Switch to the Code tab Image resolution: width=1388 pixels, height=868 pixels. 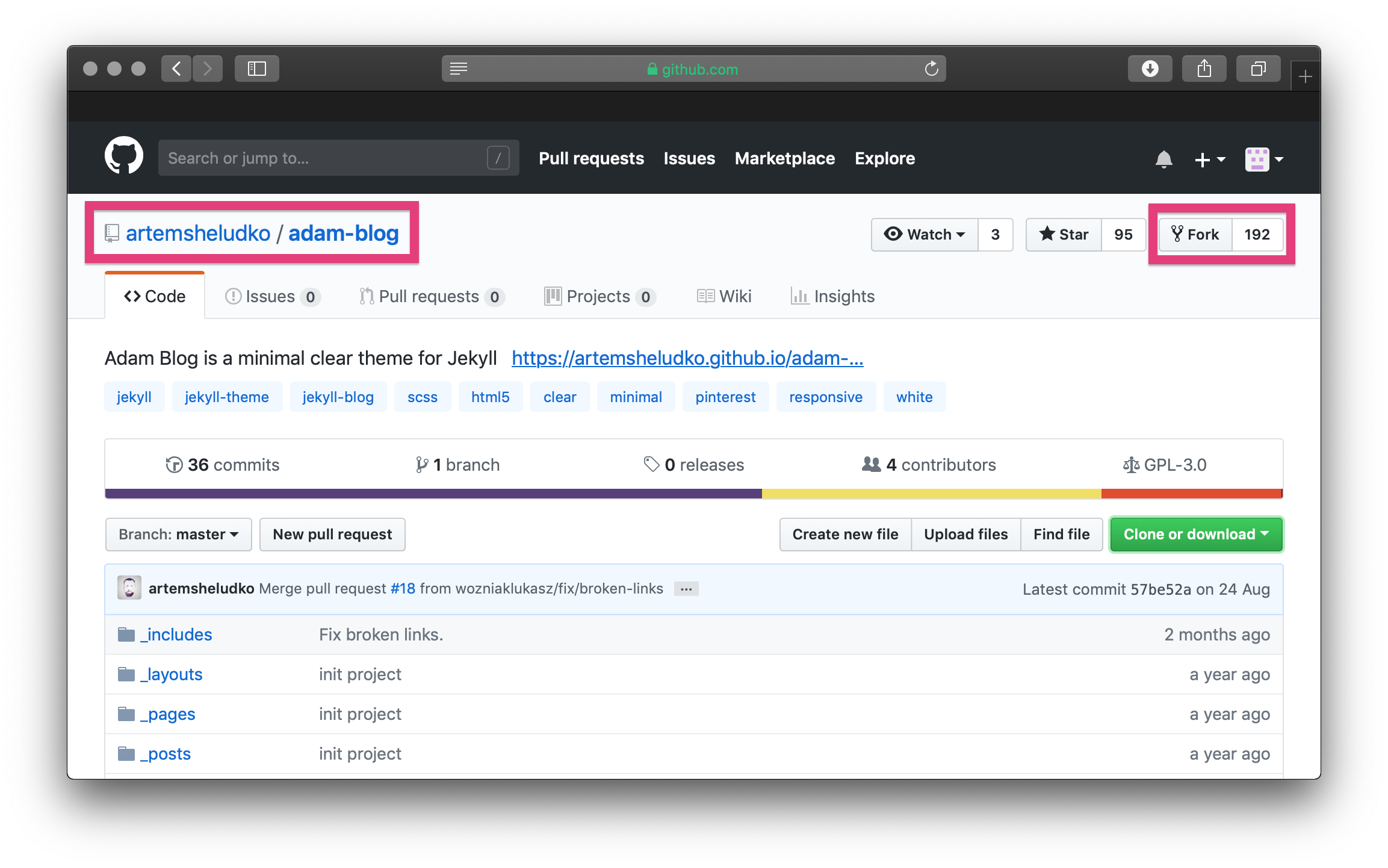(155, 296)
